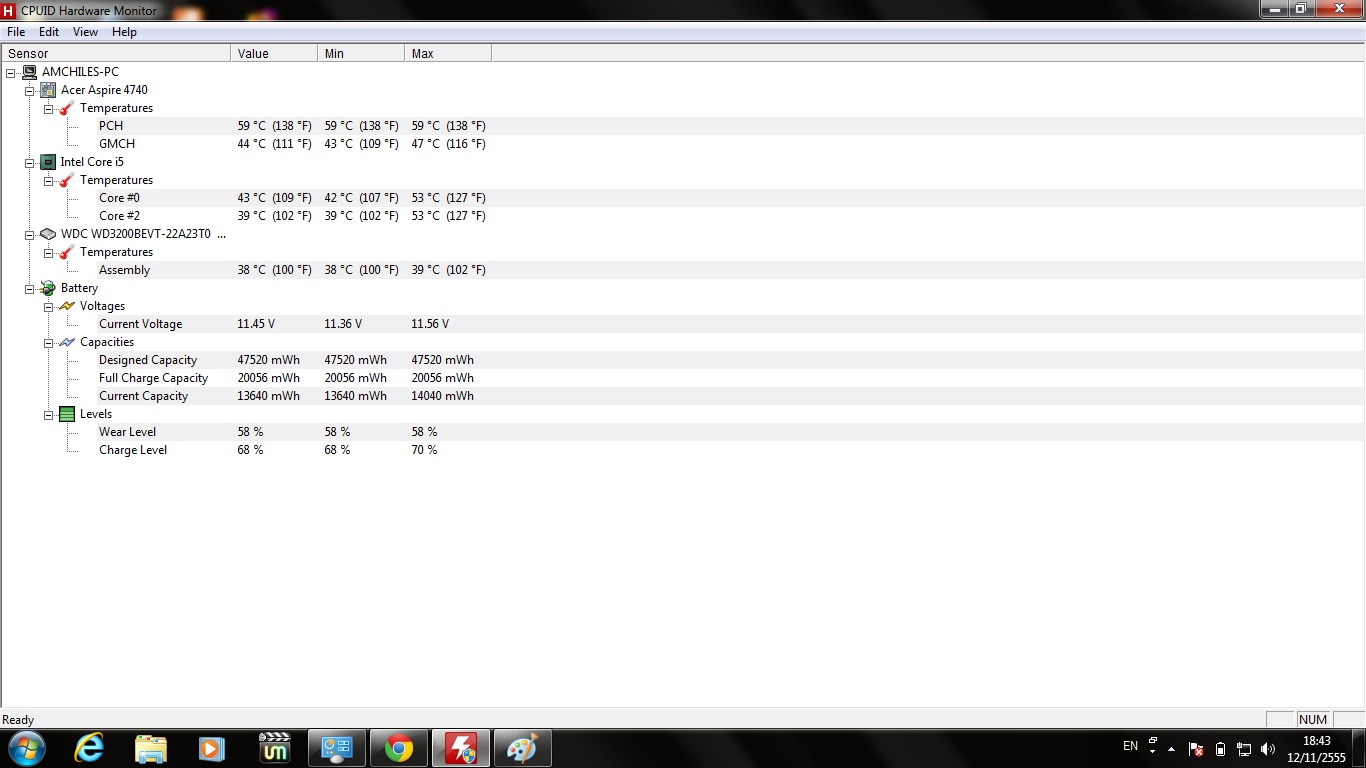Open the File menu
The image size is (1366, 768).
[16, 32]
